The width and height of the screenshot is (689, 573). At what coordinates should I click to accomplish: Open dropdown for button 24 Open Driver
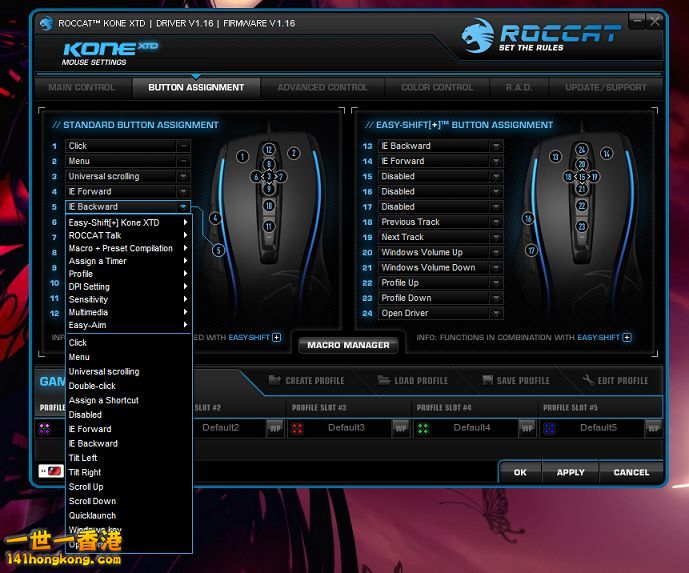click(496, 313)
